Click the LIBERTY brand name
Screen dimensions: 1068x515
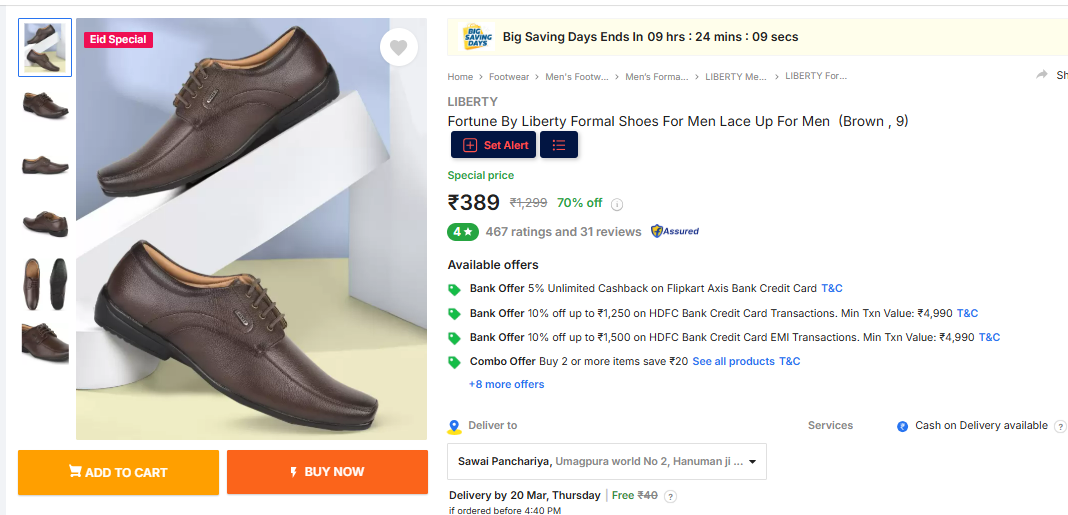tap(473, 102)
